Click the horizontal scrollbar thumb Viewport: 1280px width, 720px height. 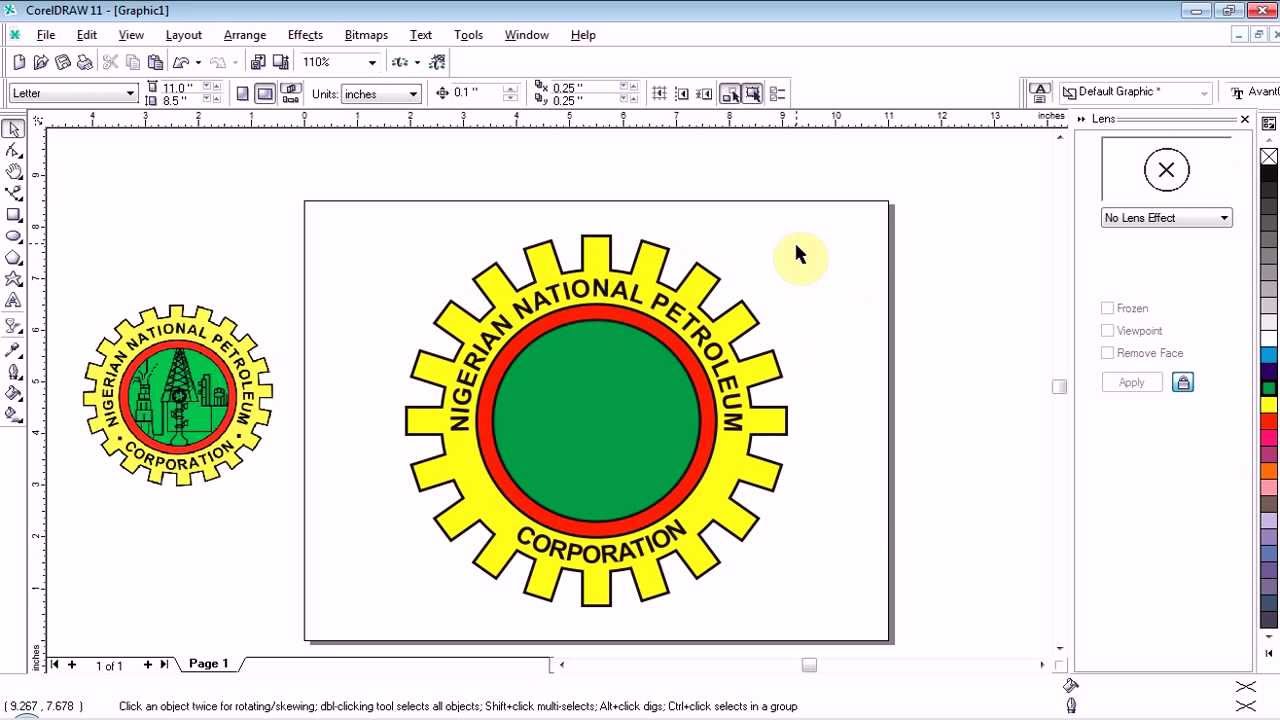[x=809, y=665]
